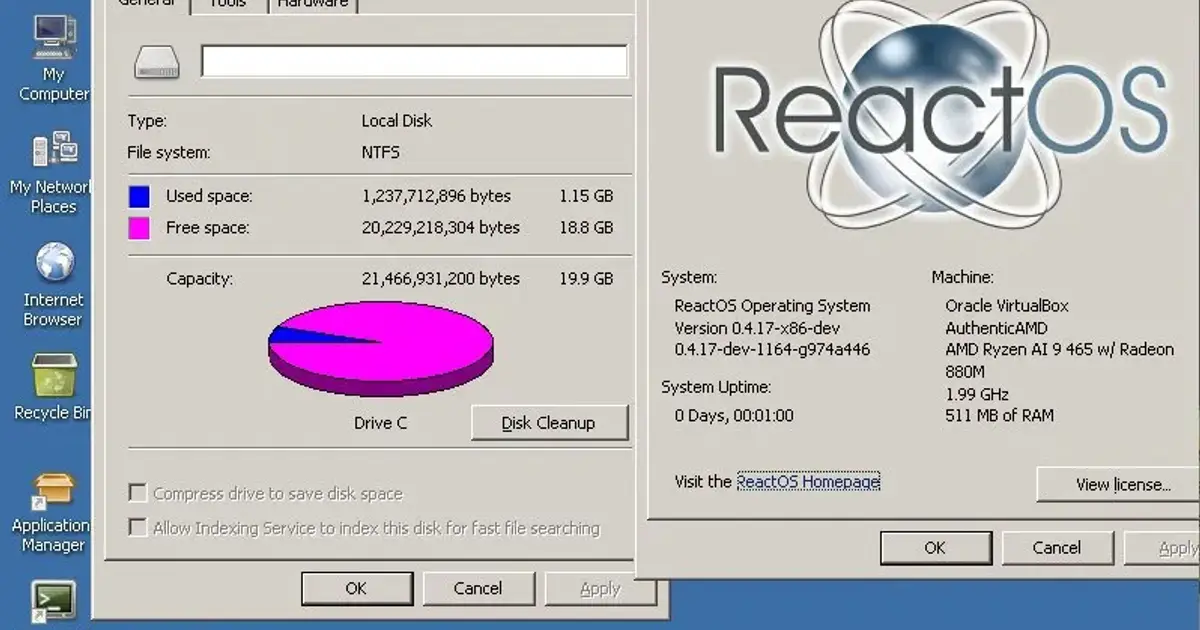Select the NTFS file system value
This screenshot has height=630, width=1200.
[x=381, y=153]
